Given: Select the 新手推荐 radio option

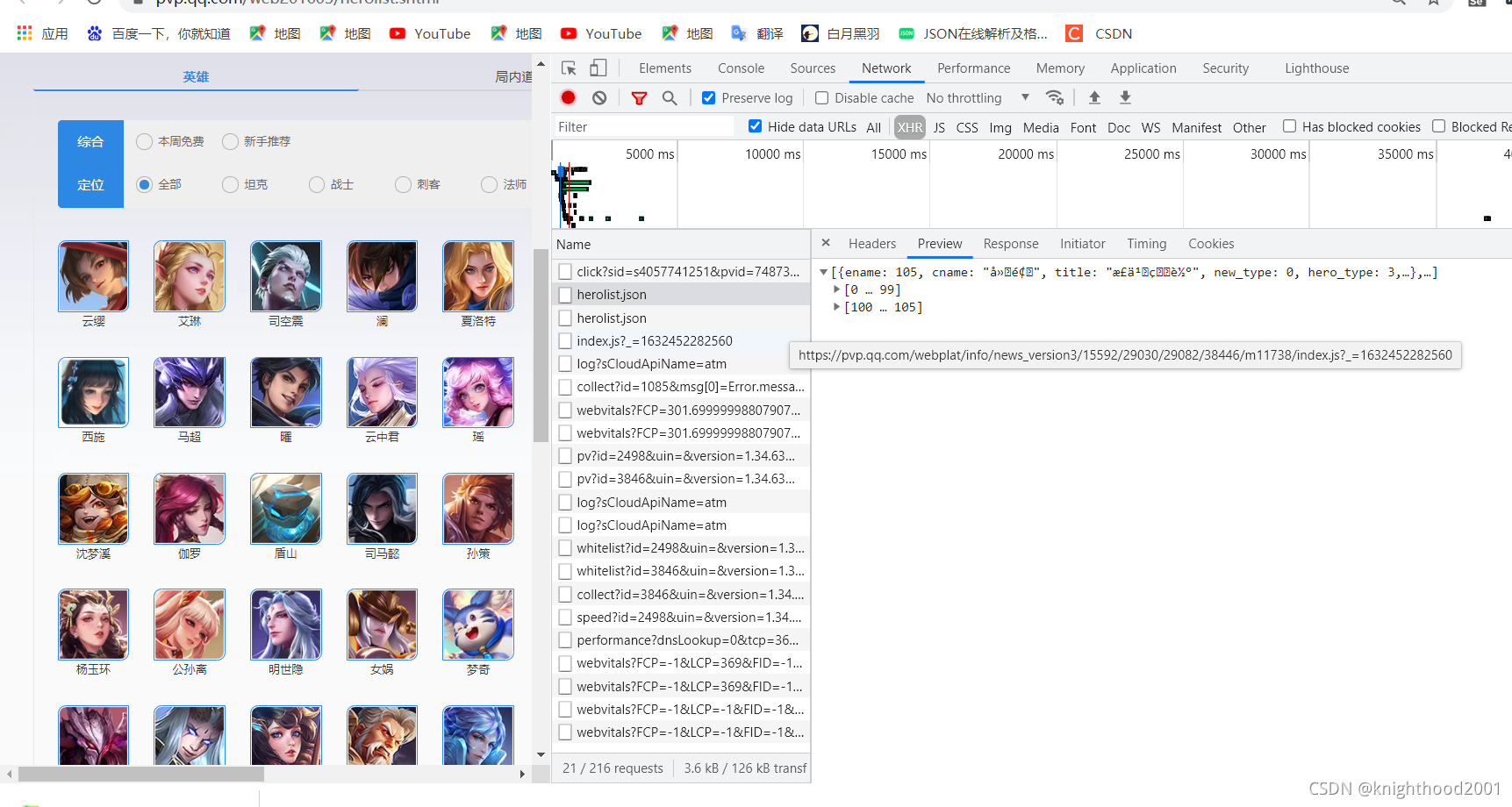Looking at the screenshot, I should pyautogui.click(x=231, y=141).
